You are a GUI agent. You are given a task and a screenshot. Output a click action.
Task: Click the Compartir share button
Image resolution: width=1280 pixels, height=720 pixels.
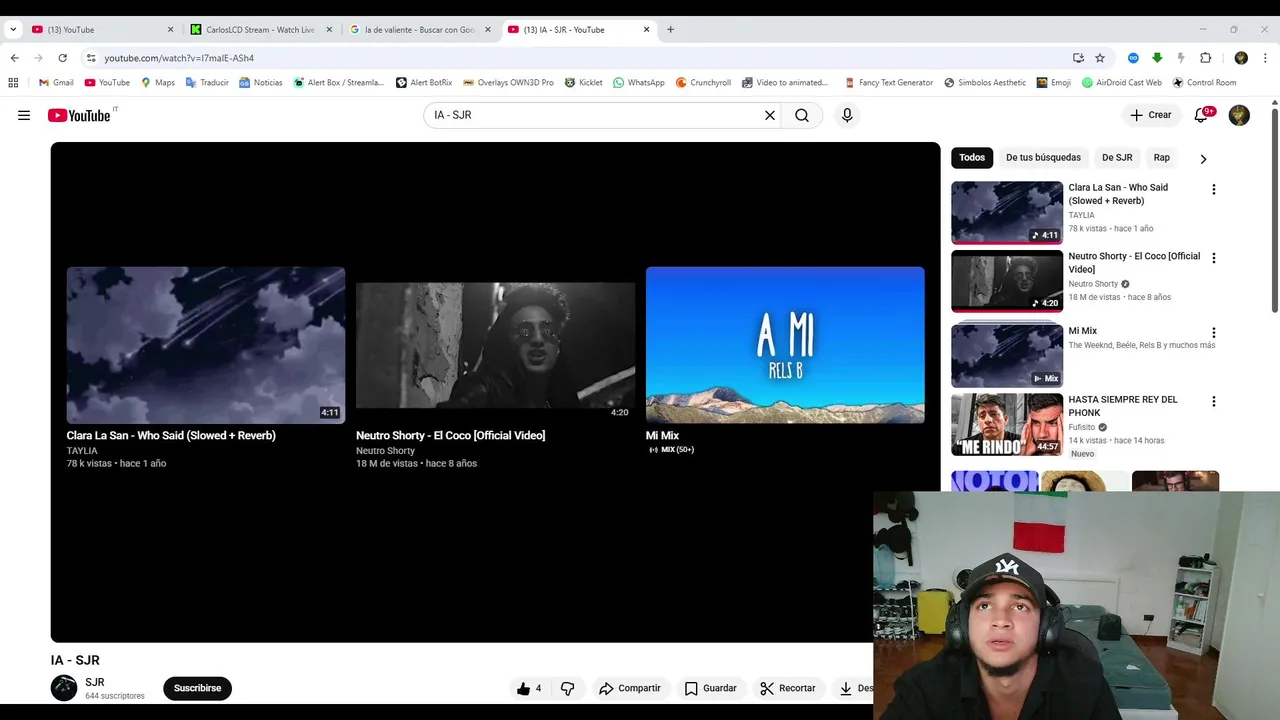[630, 688]
